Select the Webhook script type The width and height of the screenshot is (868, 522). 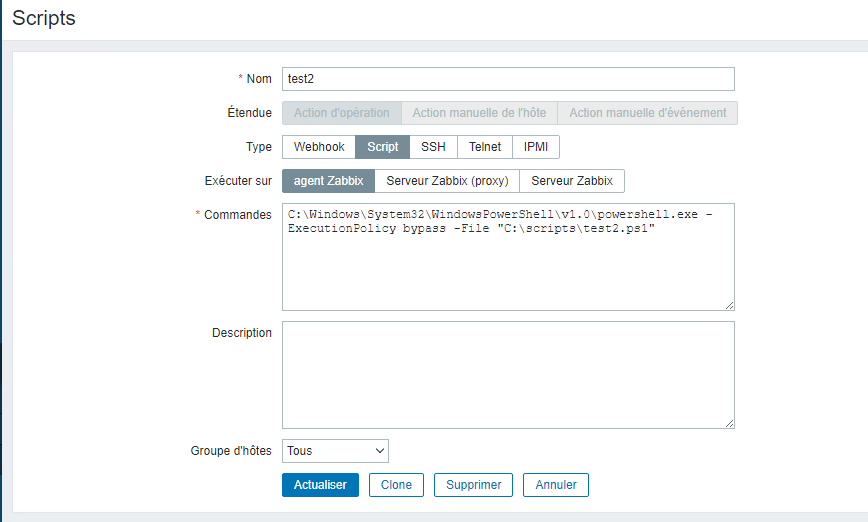point(319,147)
